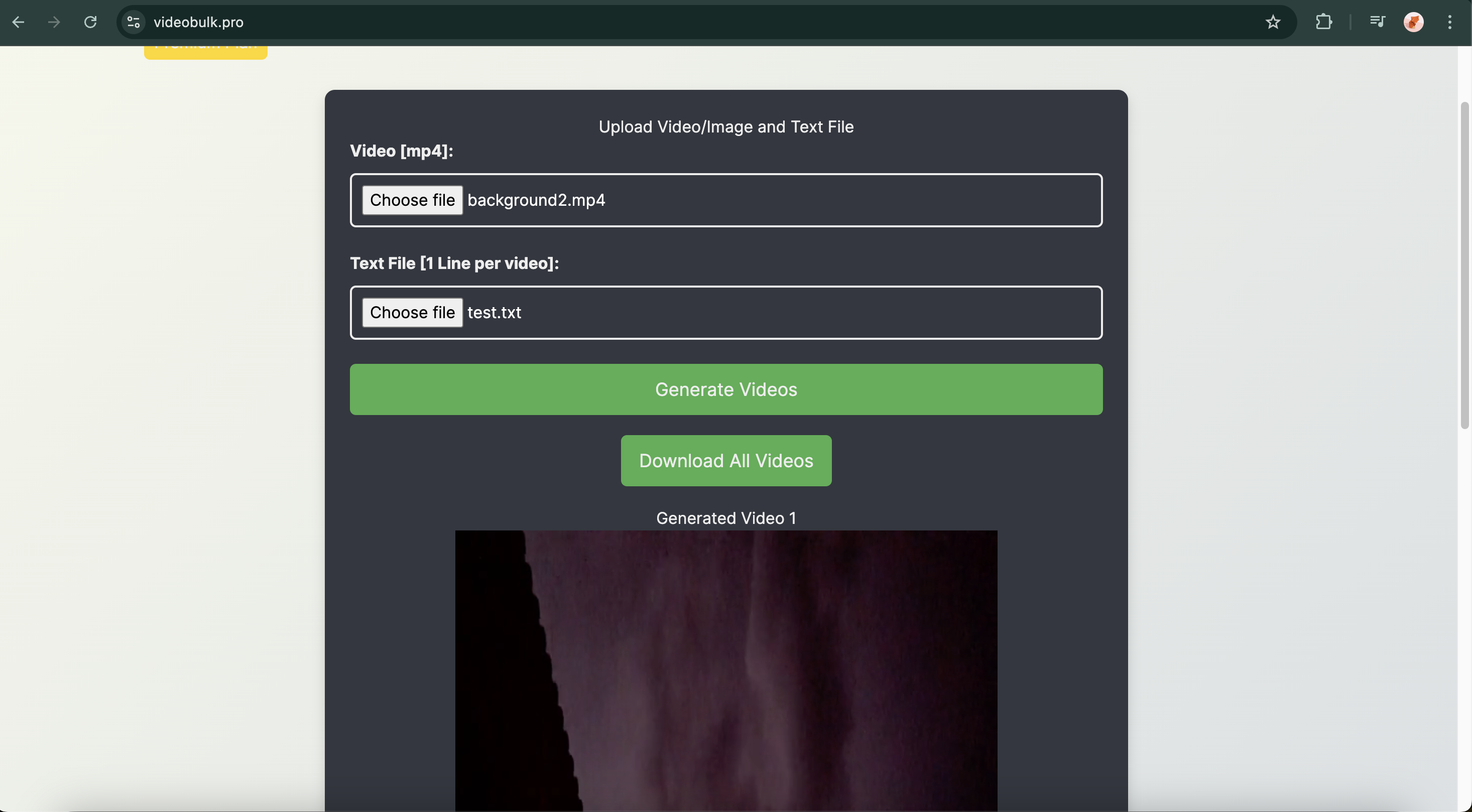This screenshot has height=812, width=1472.
Task: Go back to the previous page
Action: pos(18,22)
